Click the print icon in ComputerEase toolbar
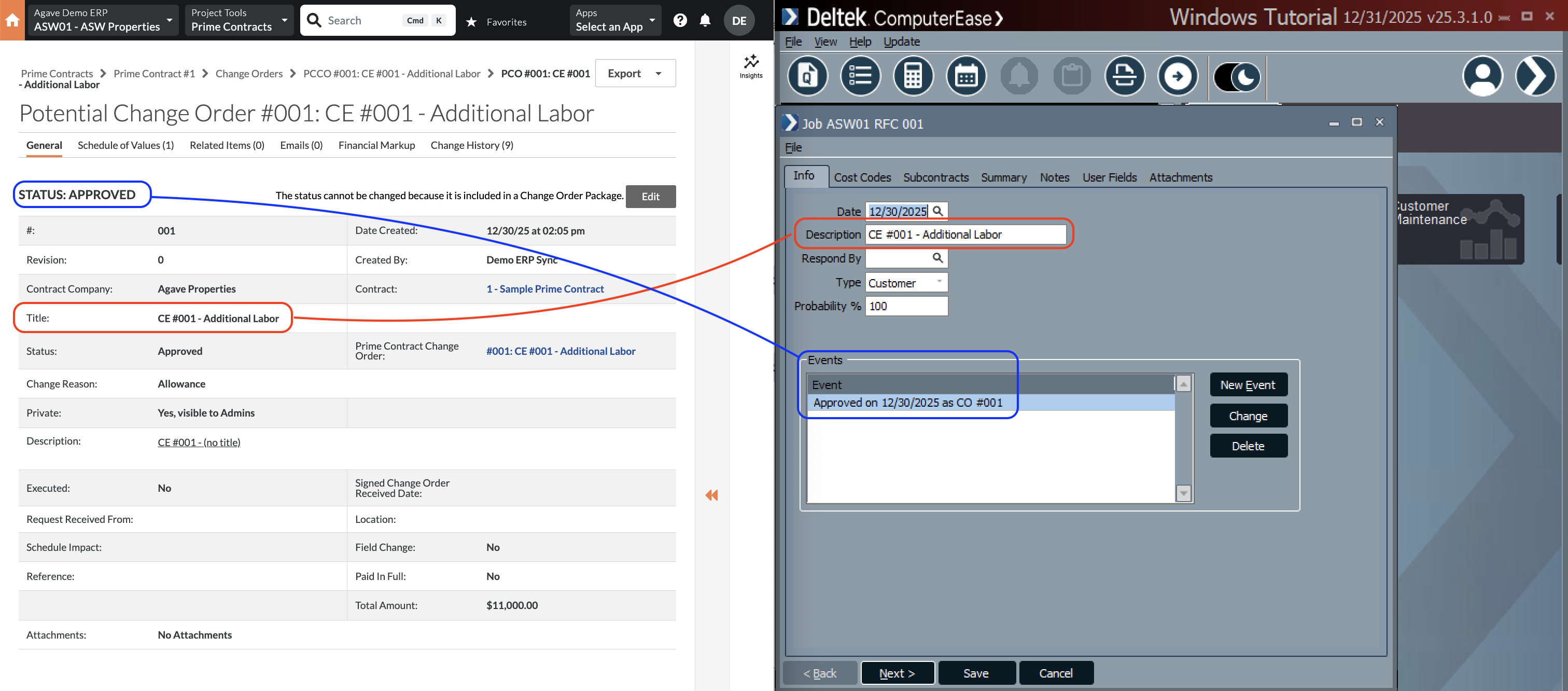The image size is (1568, 691). pyautogui.click(x=1124, y=76)
